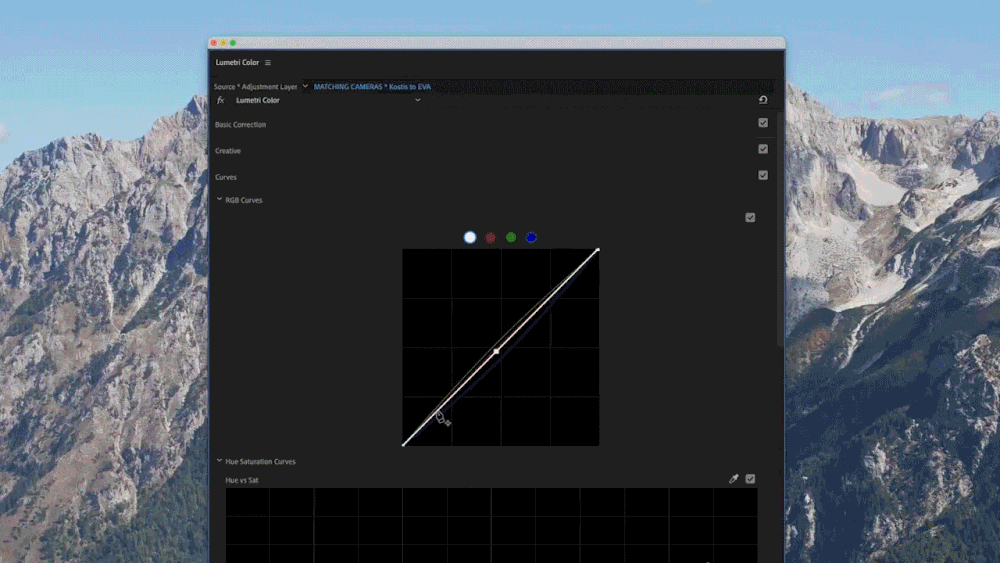Click the Lumetri Color panel title
The width and height of the screenshot is (1000, 563).
237,62
